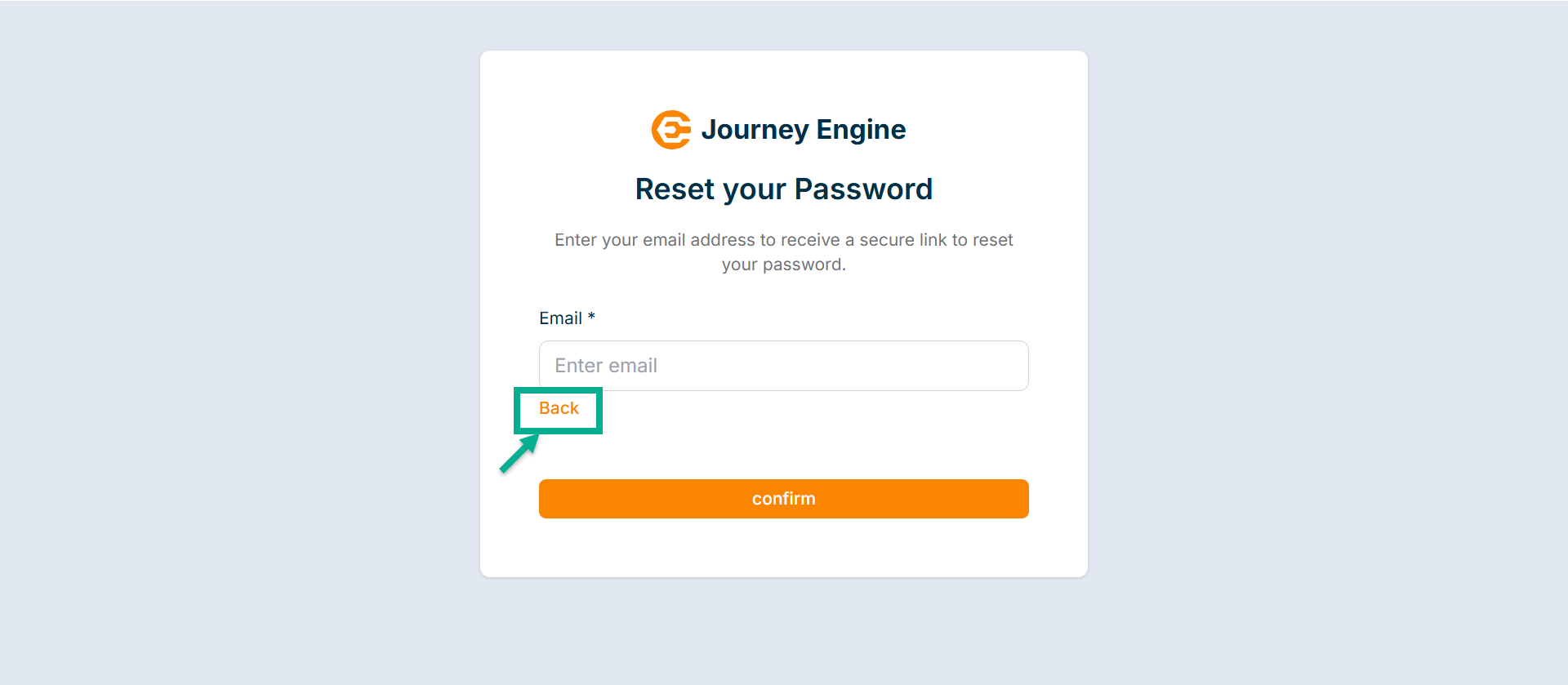Click the word "confirm" on the orange button
The height and width of the screenshot is (685, 1568).
[x=783, y=499]
